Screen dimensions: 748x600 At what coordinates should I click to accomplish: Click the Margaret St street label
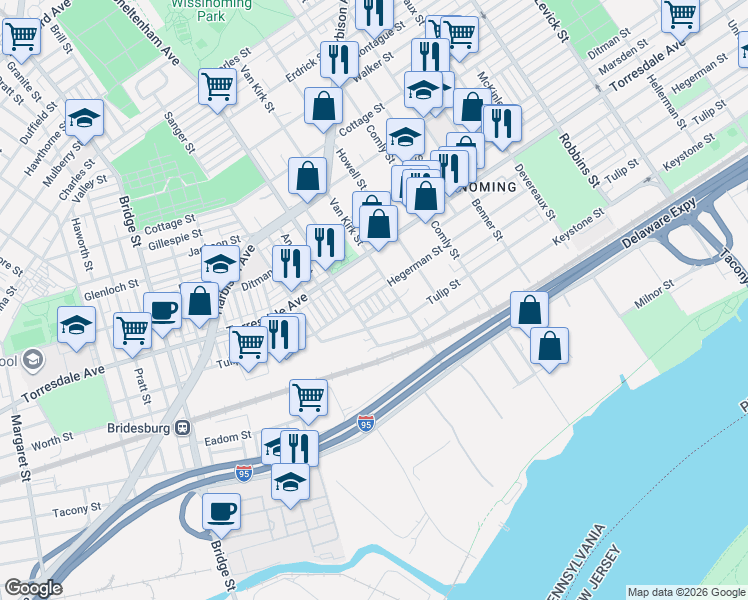pos(21,448)
